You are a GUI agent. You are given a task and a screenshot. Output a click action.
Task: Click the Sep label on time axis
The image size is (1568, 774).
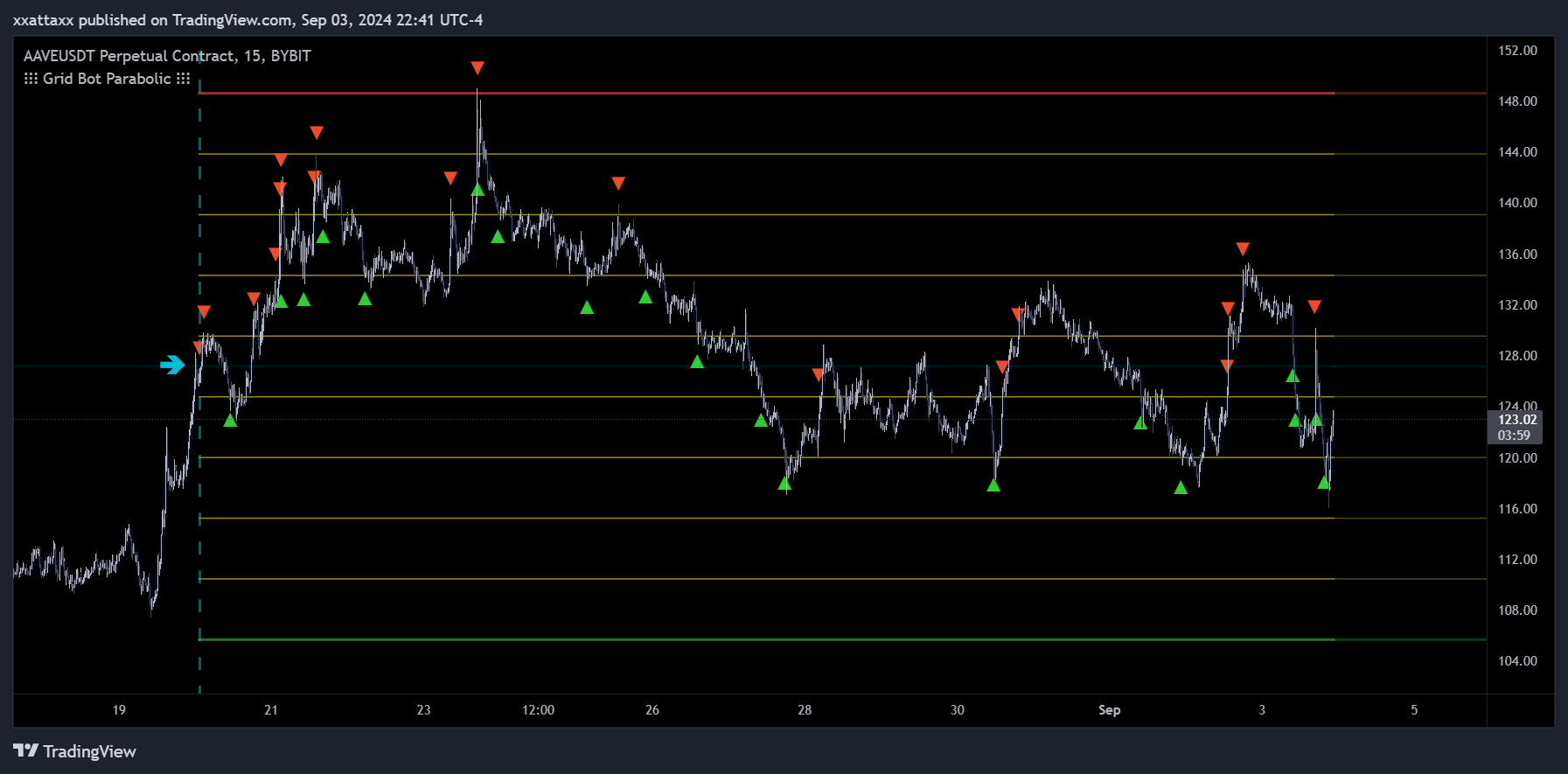[x=1110, y=710]
